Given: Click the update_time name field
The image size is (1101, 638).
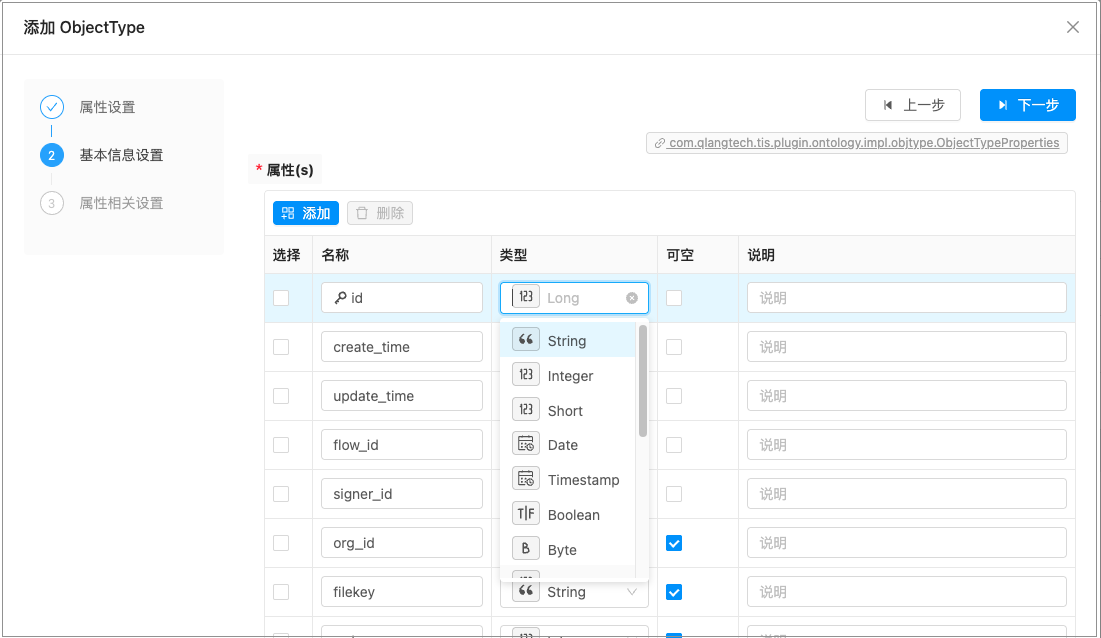Looking at the screenshot, I should click(x=402, y=396).
